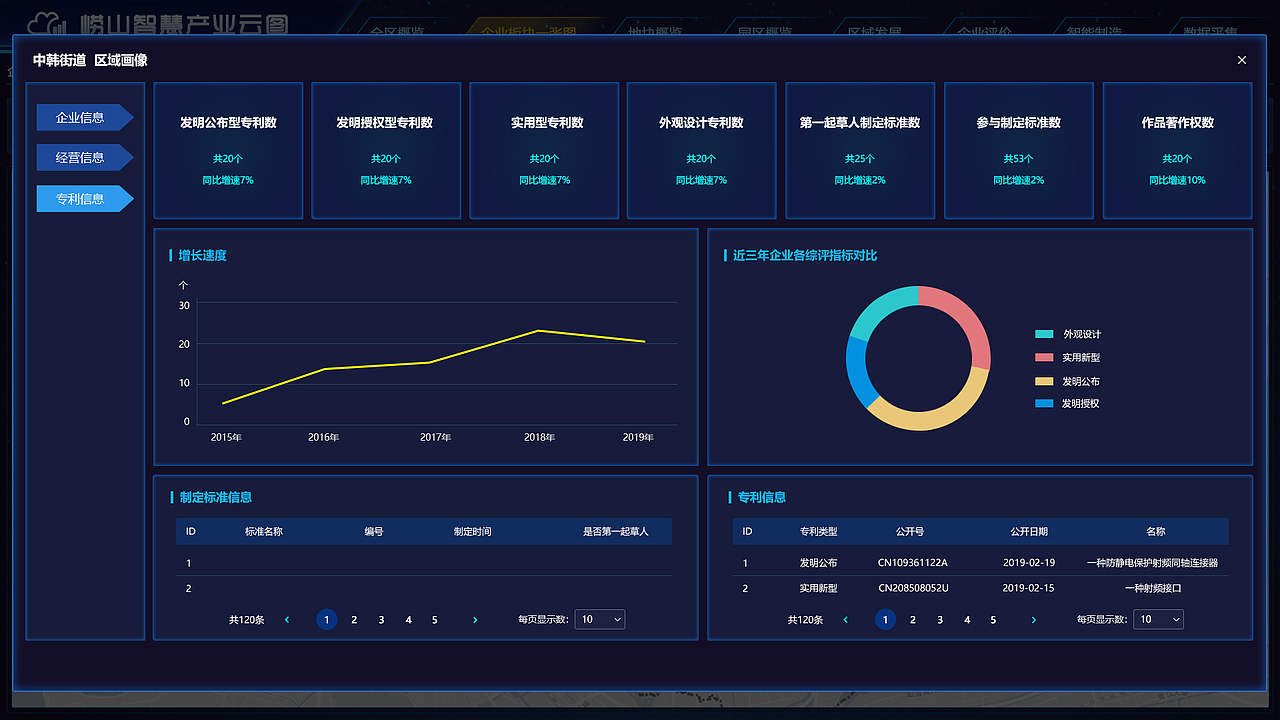Click the 外观设计专利数 card
1280x720 pixels.
point(702,150)
